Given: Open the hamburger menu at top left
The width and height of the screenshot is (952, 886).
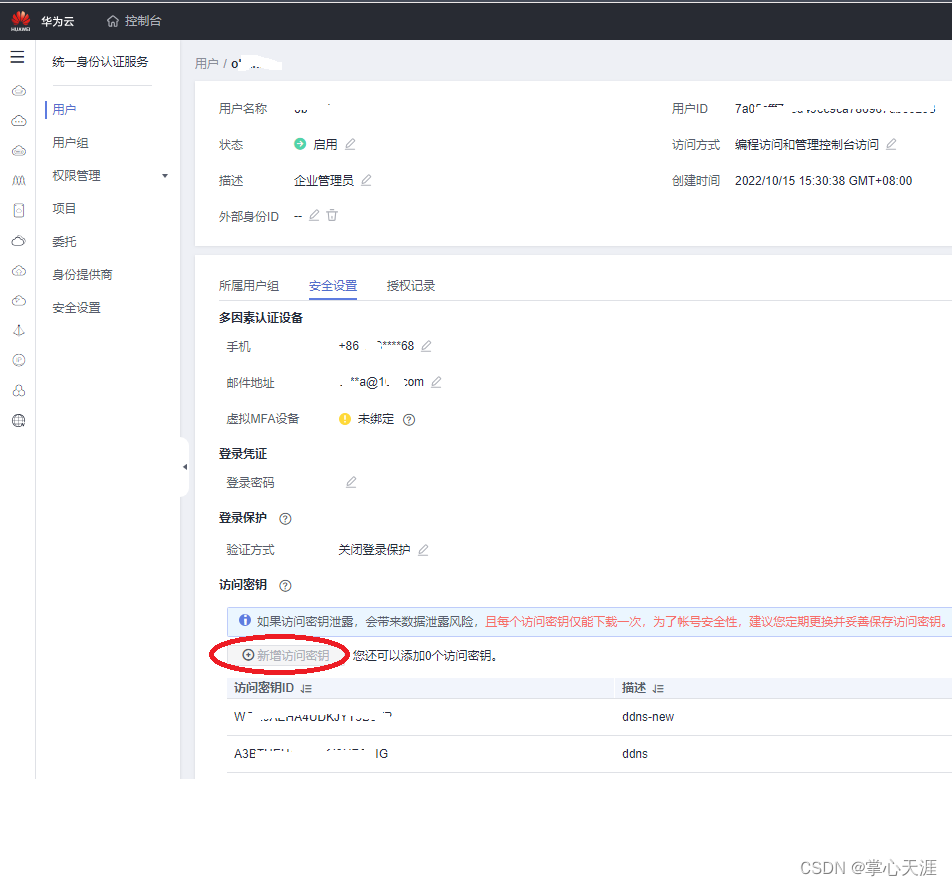Looking at the screenshot, I should (x=17, y=57).
